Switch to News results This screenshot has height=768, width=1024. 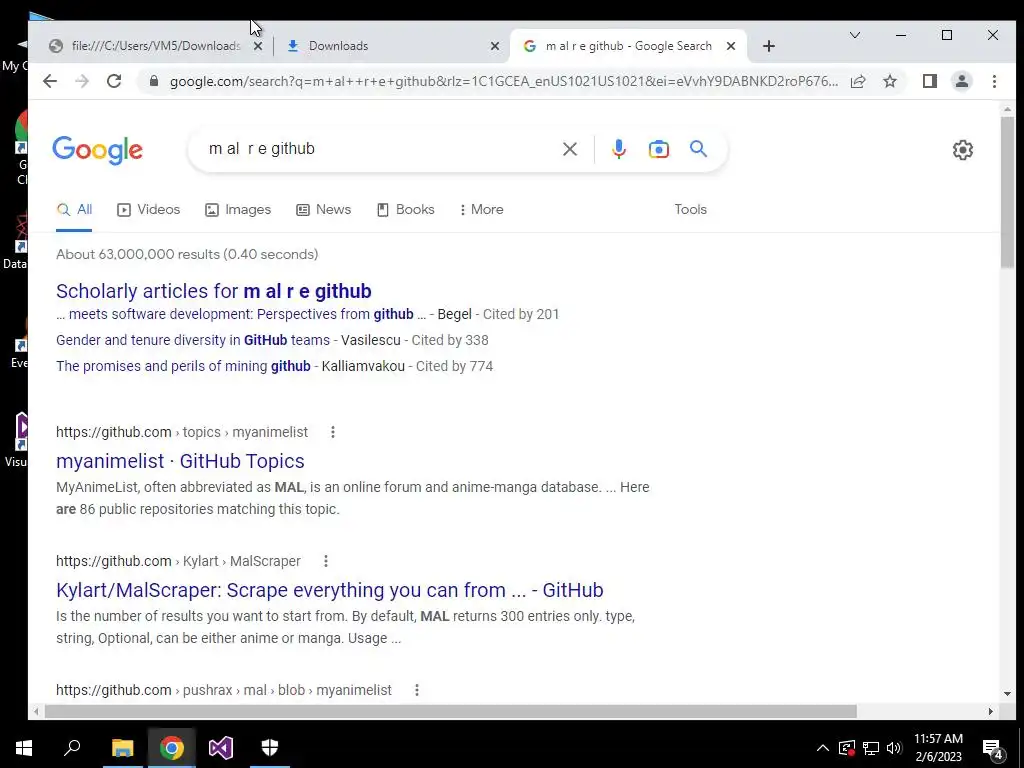coord(323,210)
